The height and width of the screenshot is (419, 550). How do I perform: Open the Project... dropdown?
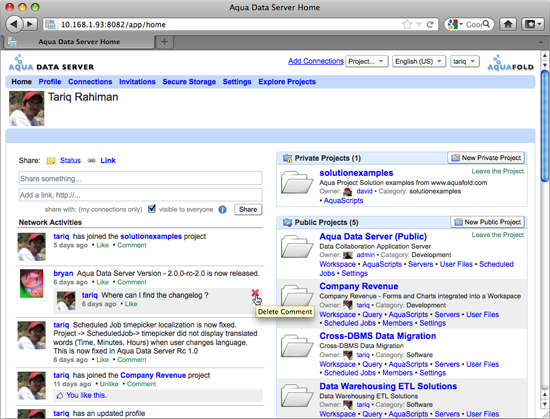click(367, 61)
